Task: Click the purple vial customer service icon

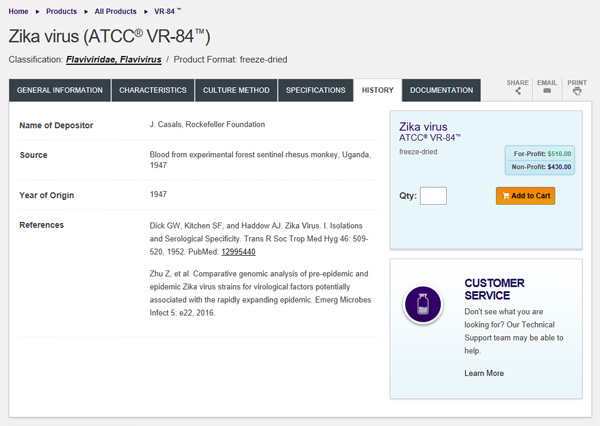Action: (423, 304)
